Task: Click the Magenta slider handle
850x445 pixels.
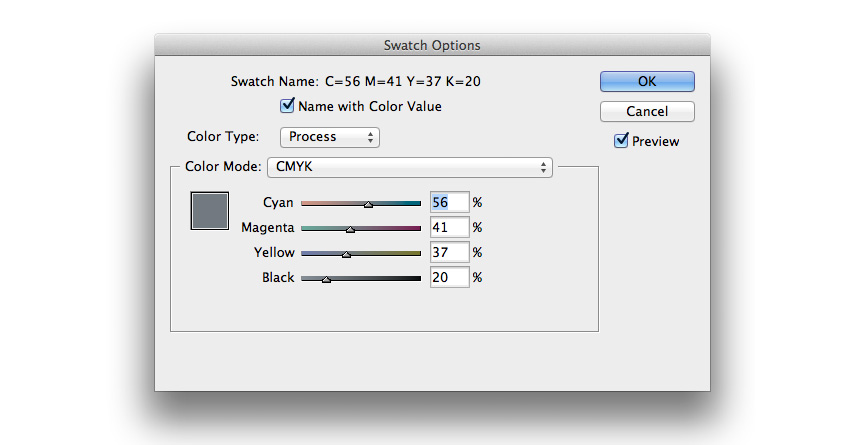Action: pyautogui.click(x=350, y=229)
